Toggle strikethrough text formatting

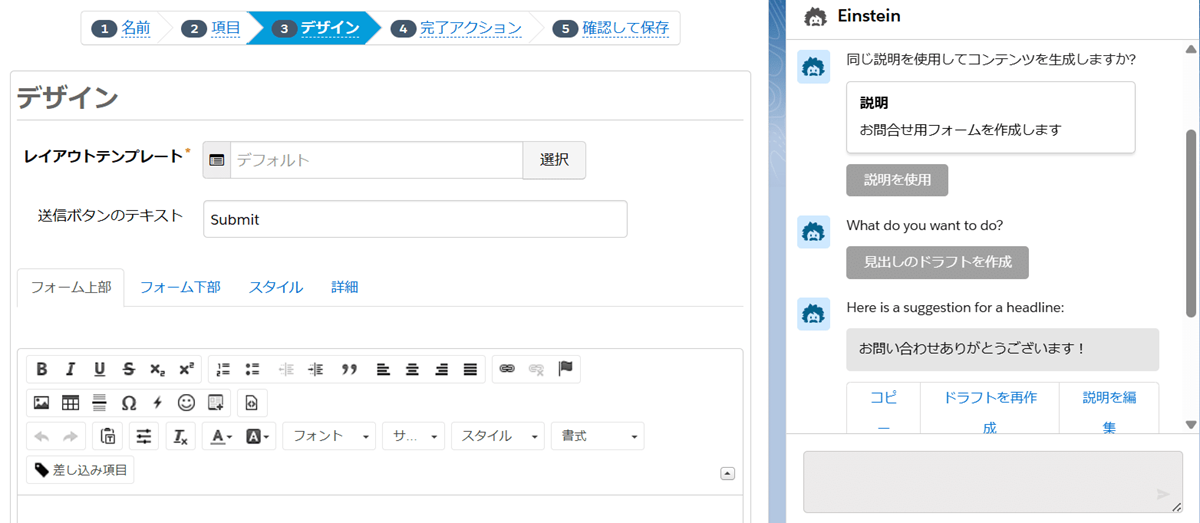pos(128,369)
